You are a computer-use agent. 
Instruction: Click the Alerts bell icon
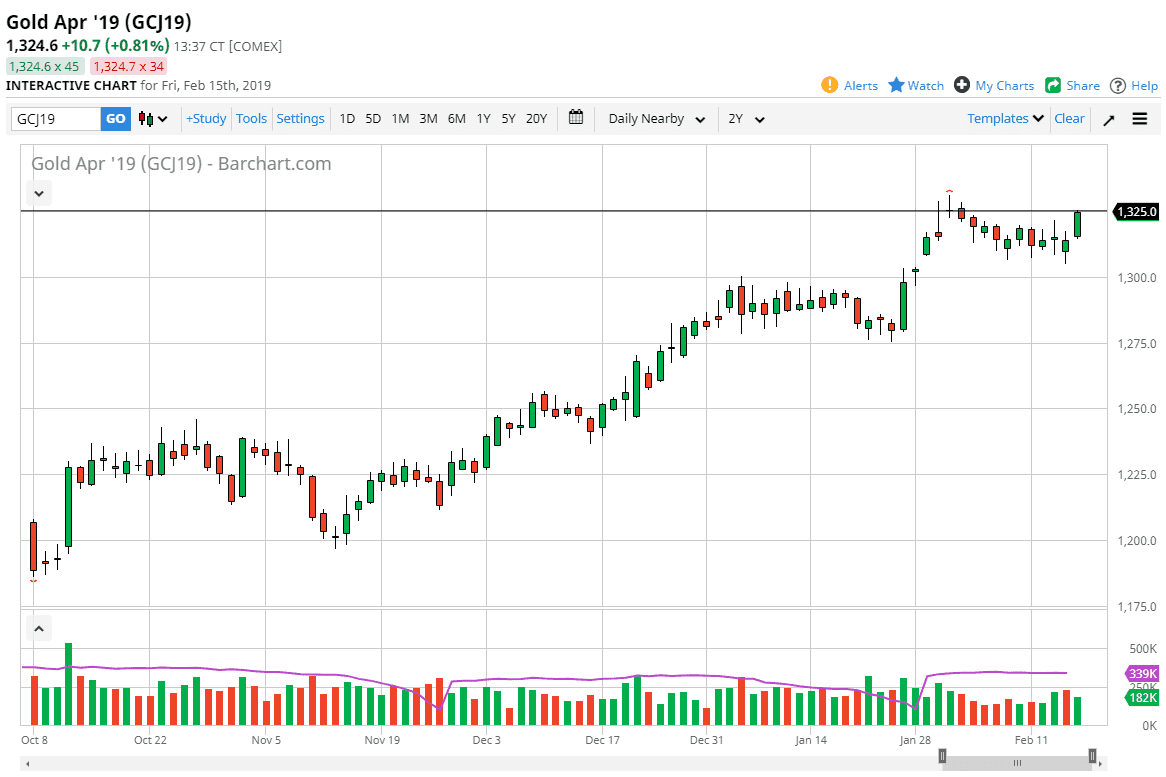coord(829,85)
